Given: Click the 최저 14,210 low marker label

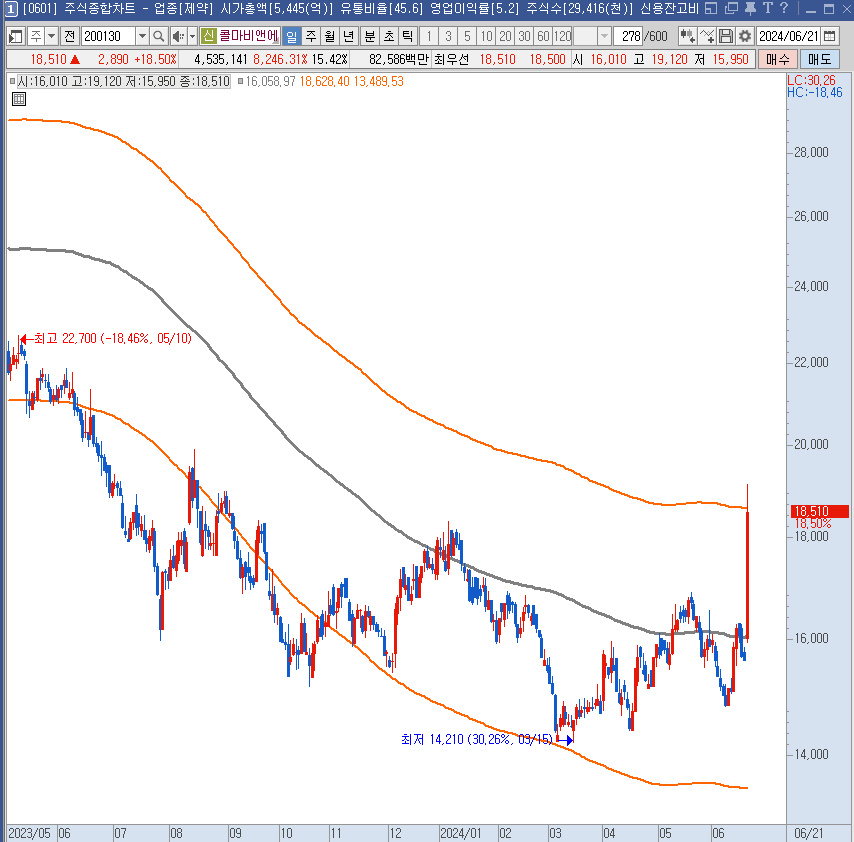Looking at the screenshot, I should coord(477,740).
